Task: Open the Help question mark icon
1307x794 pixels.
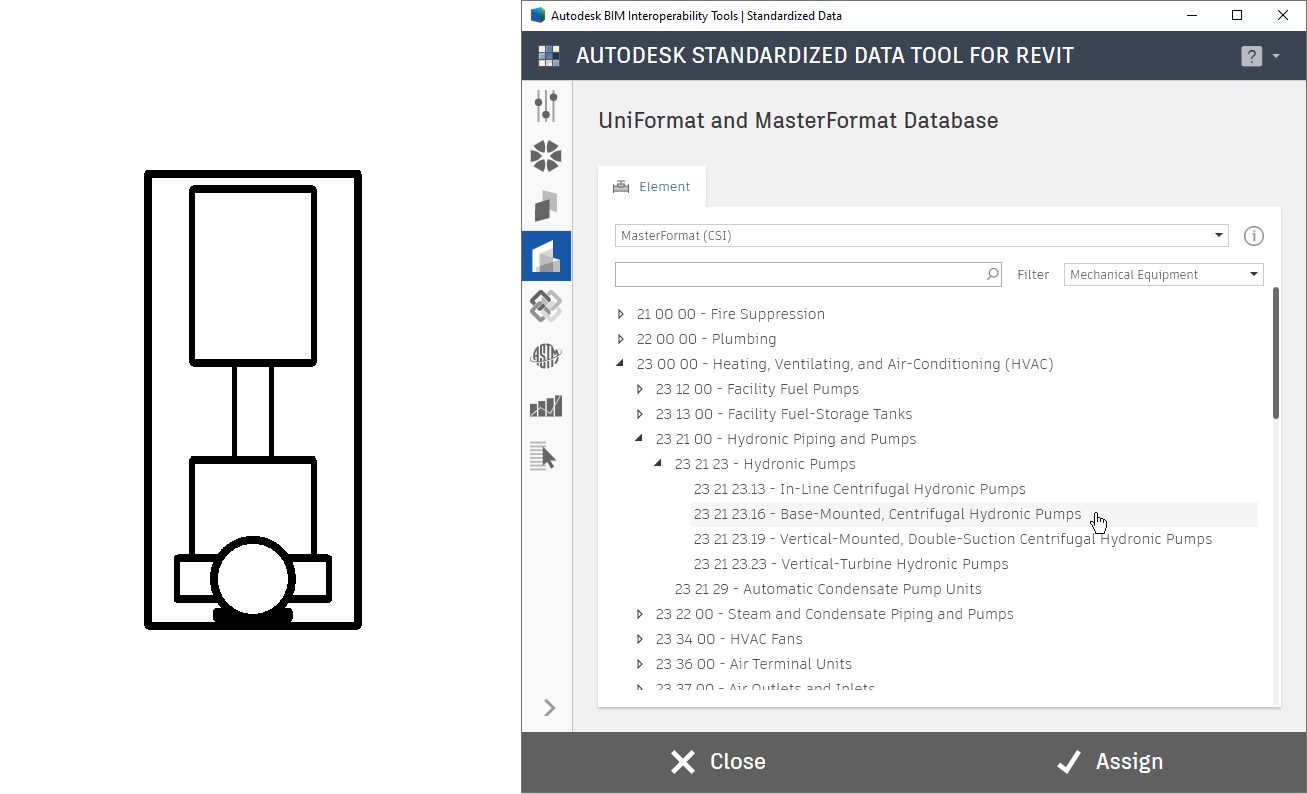Action: [x=1251, y=56]
